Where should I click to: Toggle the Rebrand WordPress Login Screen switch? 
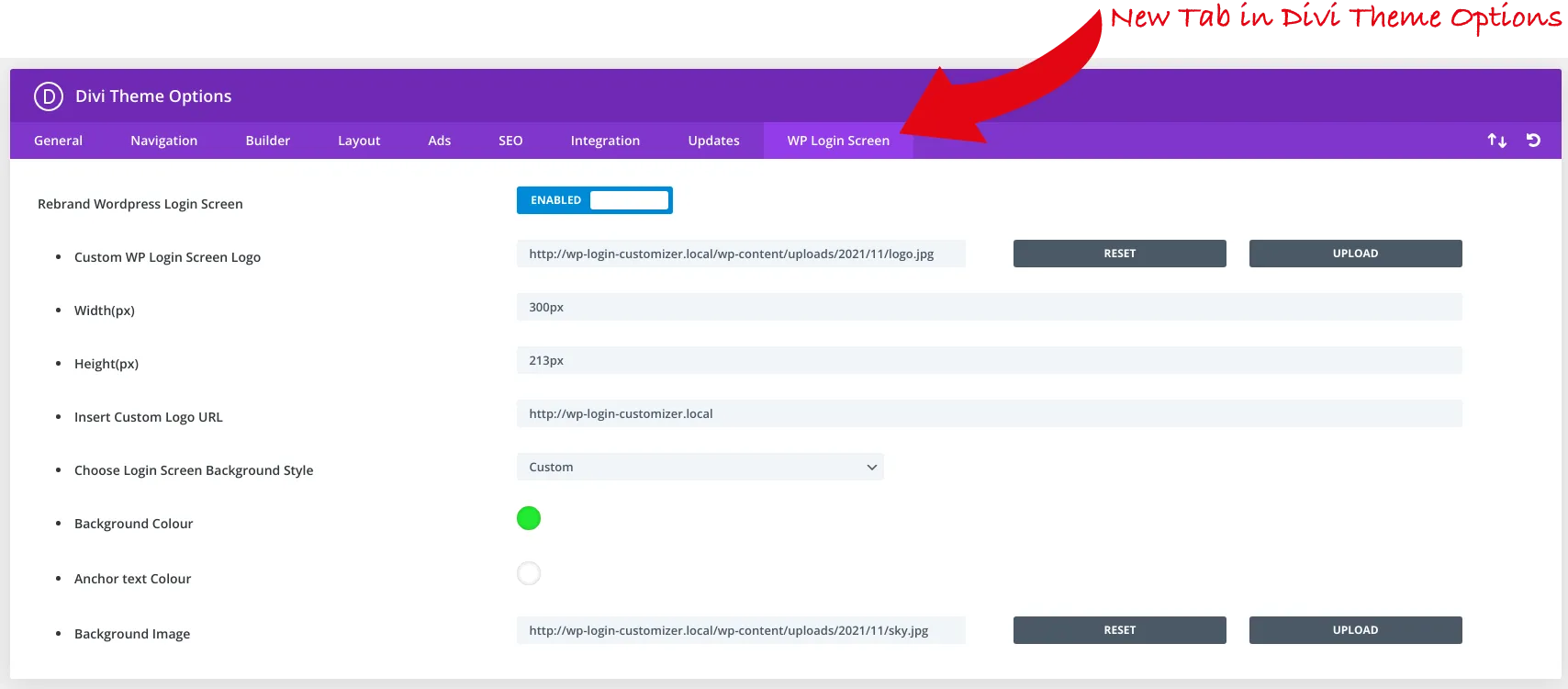pos(595,200)
